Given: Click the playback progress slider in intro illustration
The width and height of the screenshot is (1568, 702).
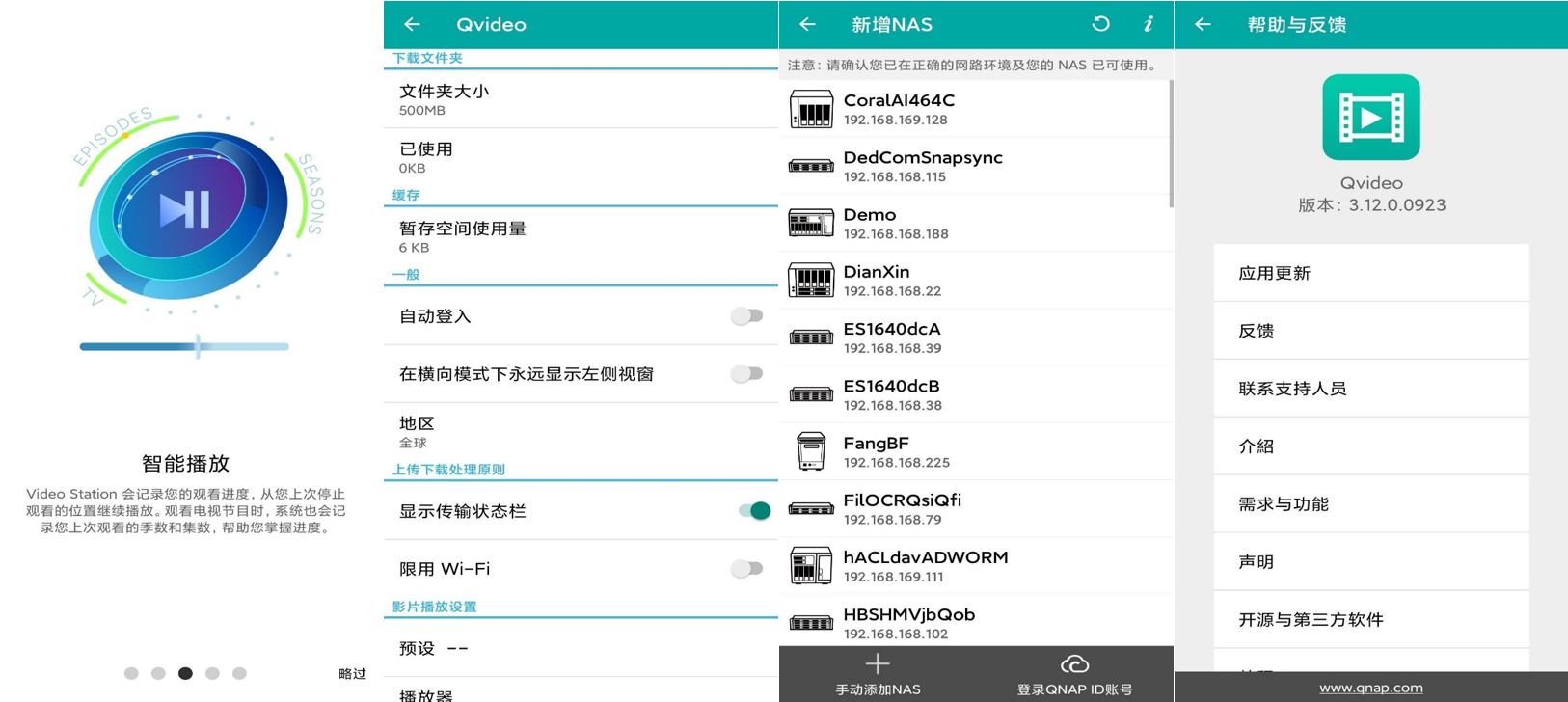Looking at the screenshot, I should [x=184, y=346].
